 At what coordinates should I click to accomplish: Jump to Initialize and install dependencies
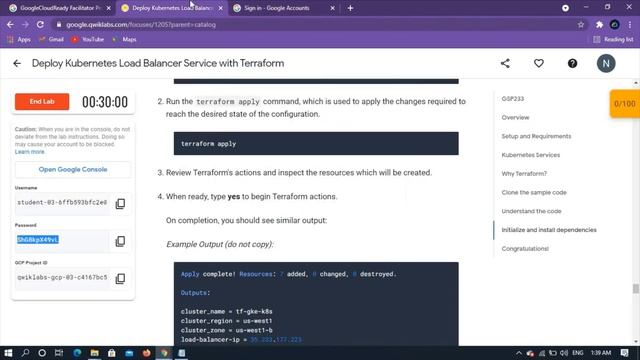549,230
